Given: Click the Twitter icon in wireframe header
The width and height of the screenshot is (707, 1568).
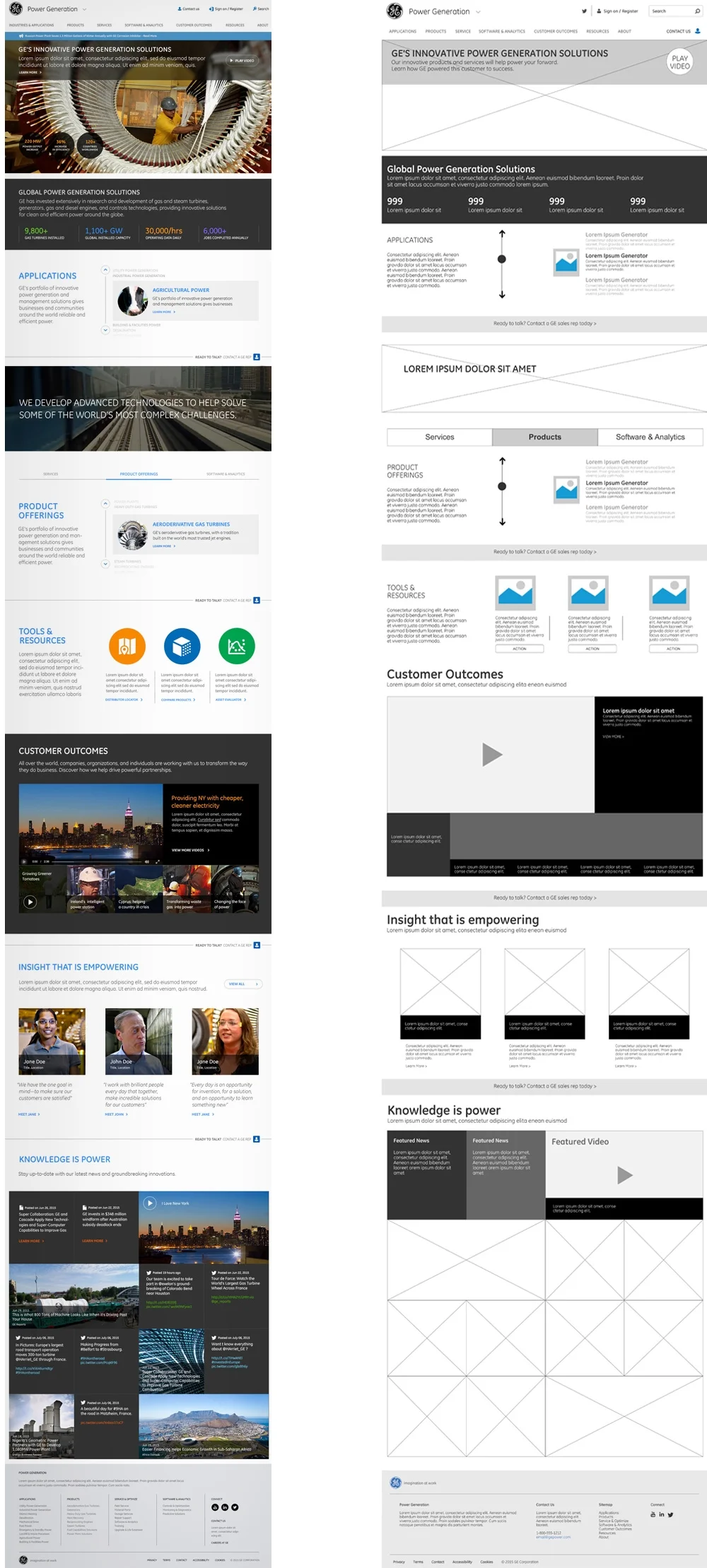Looking at the screenshot, I should (584, 11).
